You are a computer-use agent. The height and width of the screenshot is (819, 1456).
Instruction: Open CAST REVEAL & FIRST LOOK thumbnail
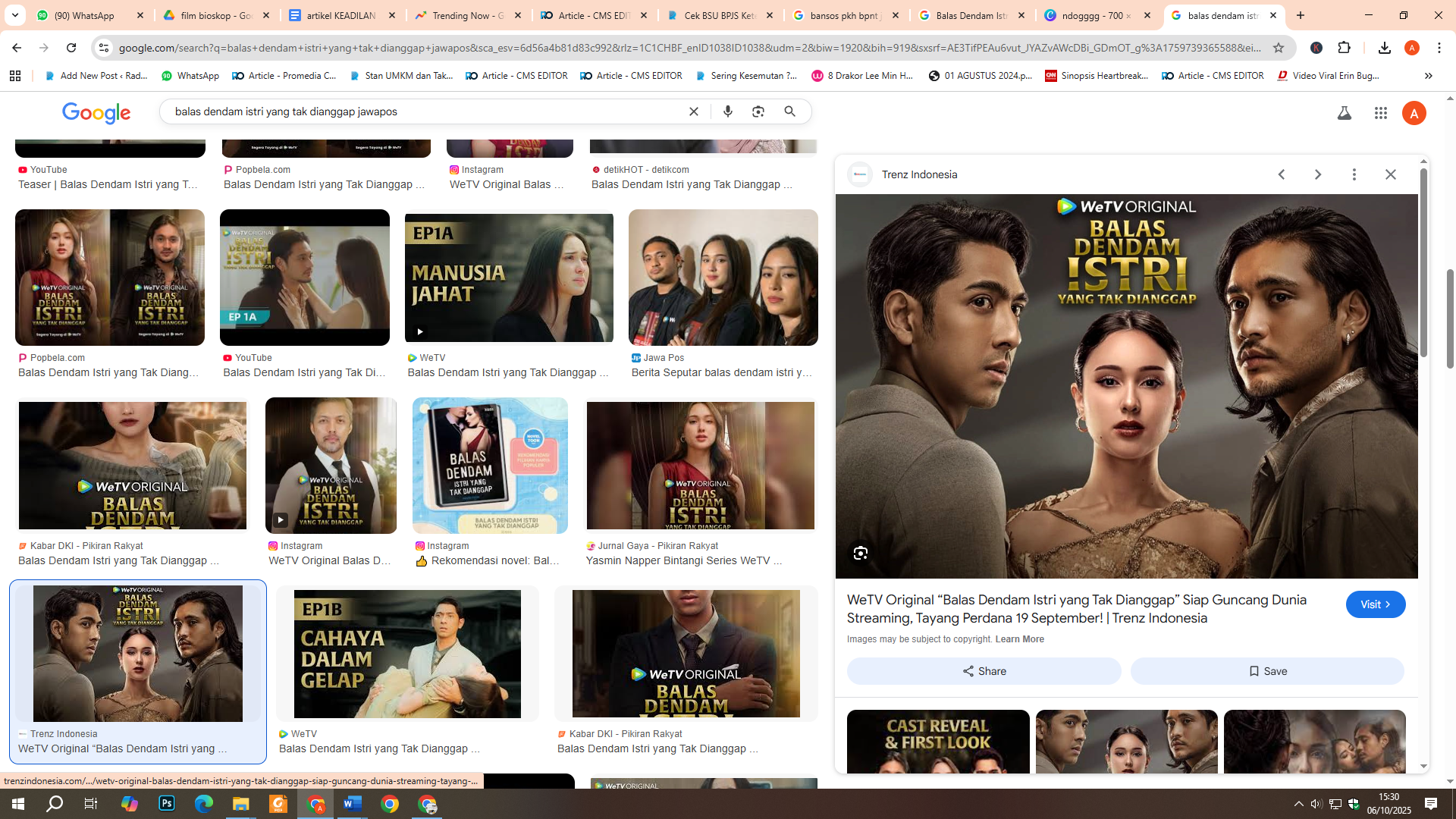point(938,742)
